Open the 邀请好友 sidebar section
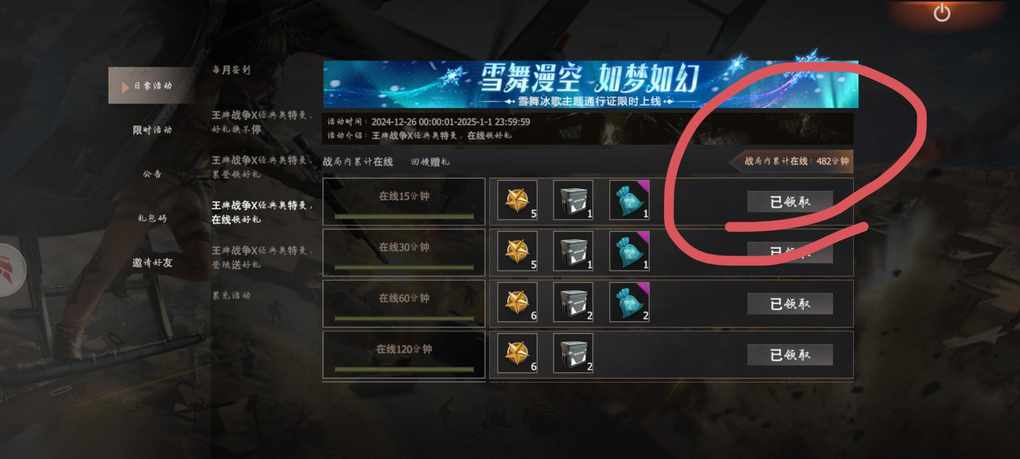Image resolution: width=1020 pixels, height=459 pixels. [152, 263]
